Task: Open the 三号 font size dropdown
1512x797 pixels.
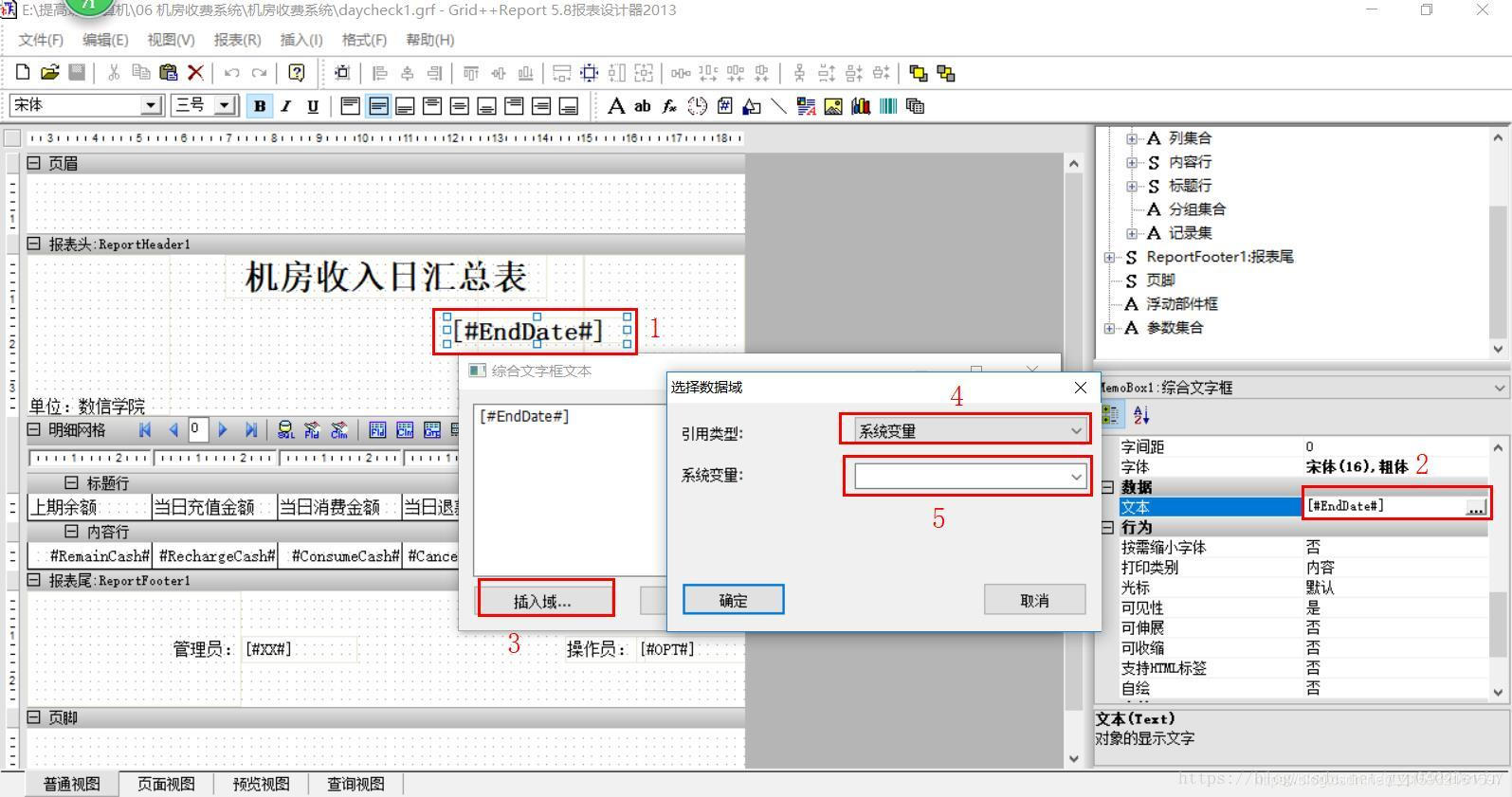Action: click(x=225, y=105)
